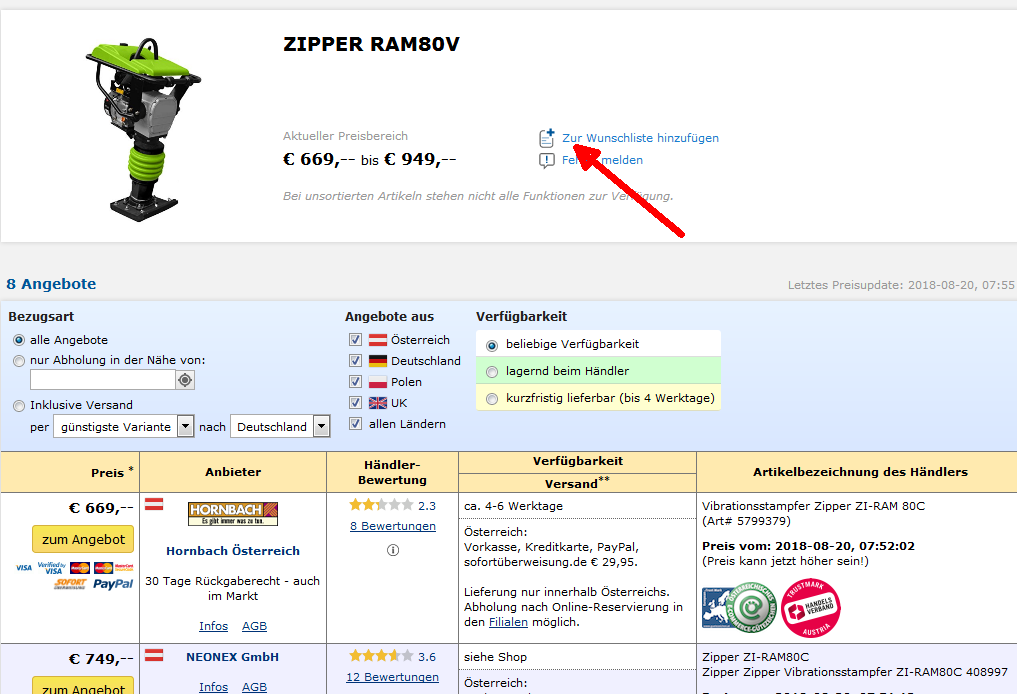
Task: Click the UK flag icon
Action: (377, 403)
